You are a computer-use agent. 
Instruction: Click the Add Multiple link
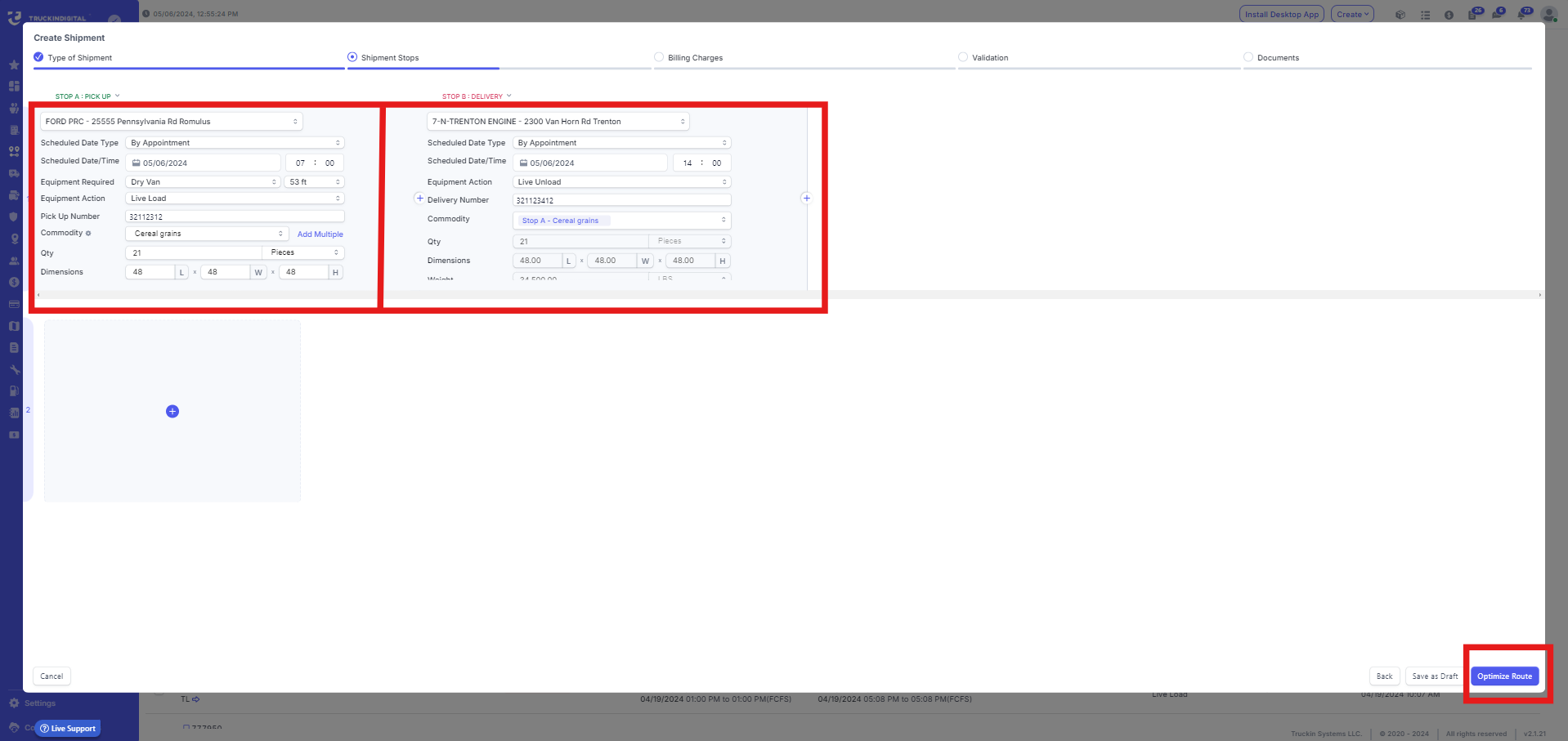[320, 234]
